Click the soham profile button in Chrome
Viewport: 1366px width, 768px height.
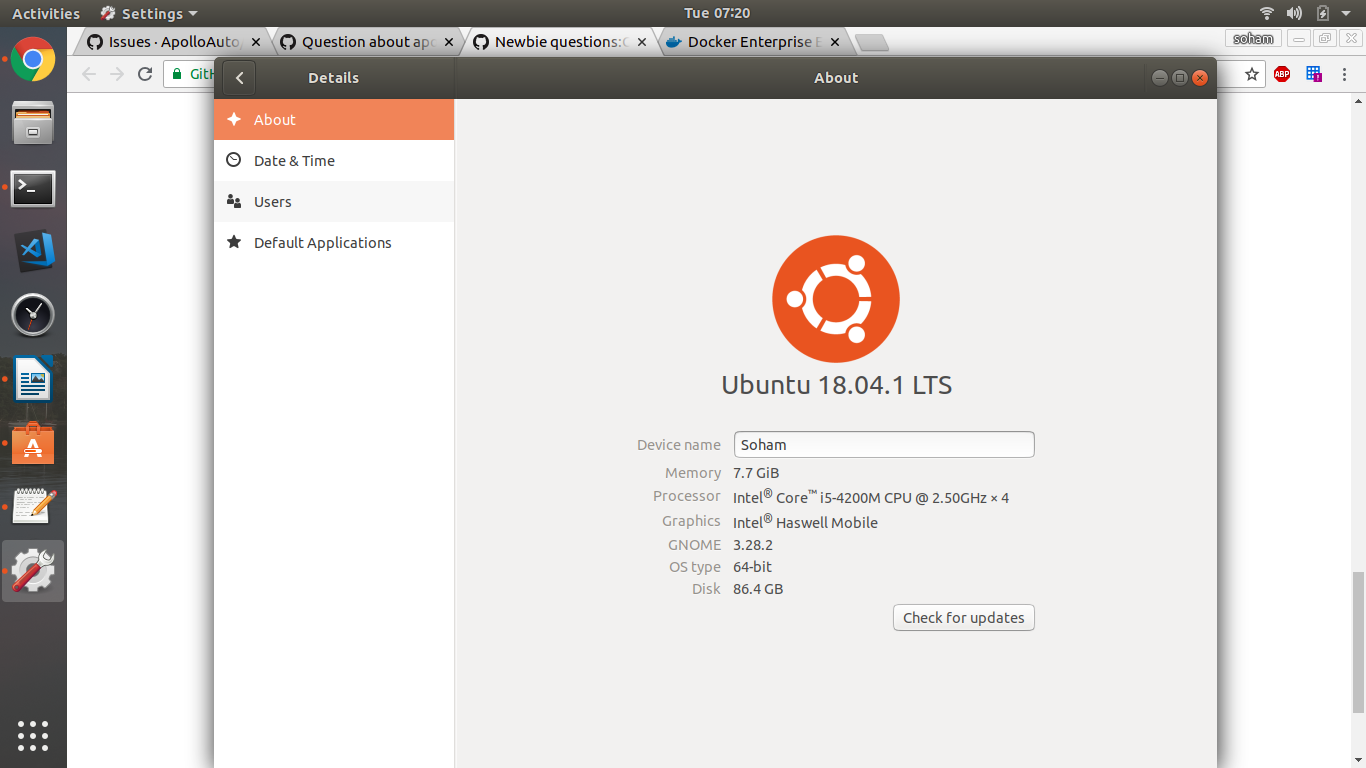1254,39
